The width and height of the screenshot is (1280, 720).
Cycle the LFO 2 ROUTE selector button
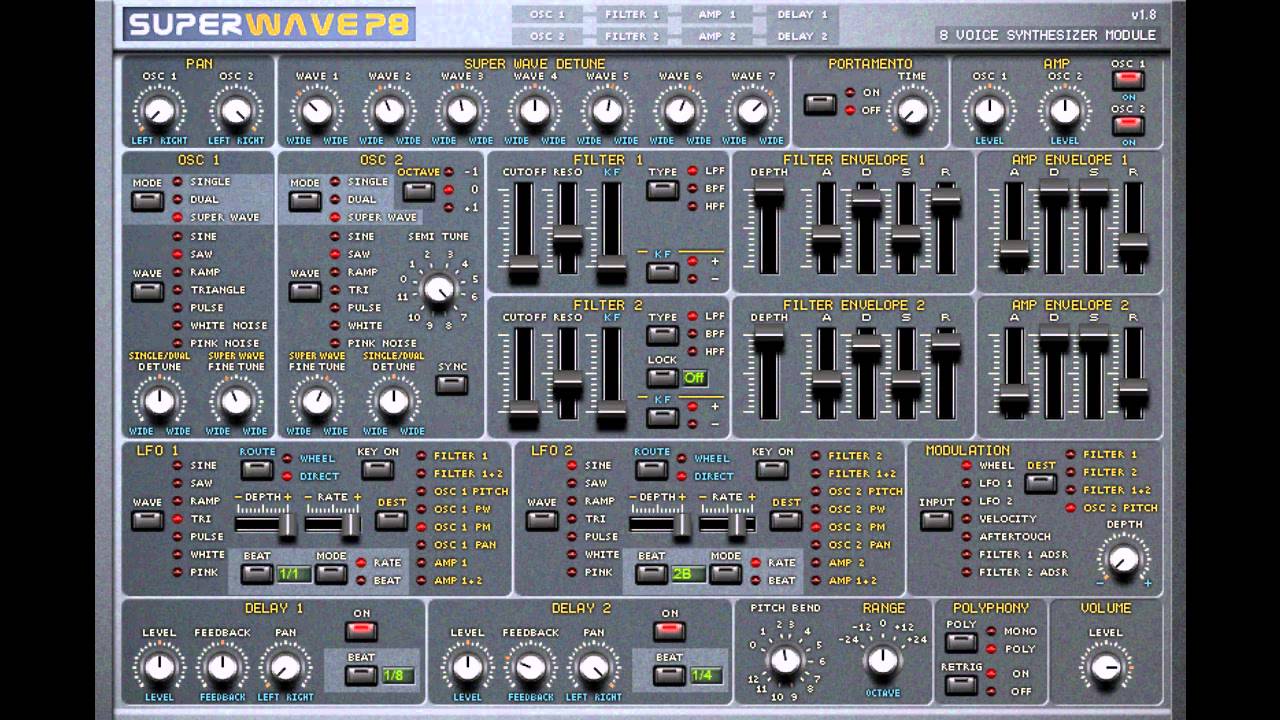pos(652,470)
